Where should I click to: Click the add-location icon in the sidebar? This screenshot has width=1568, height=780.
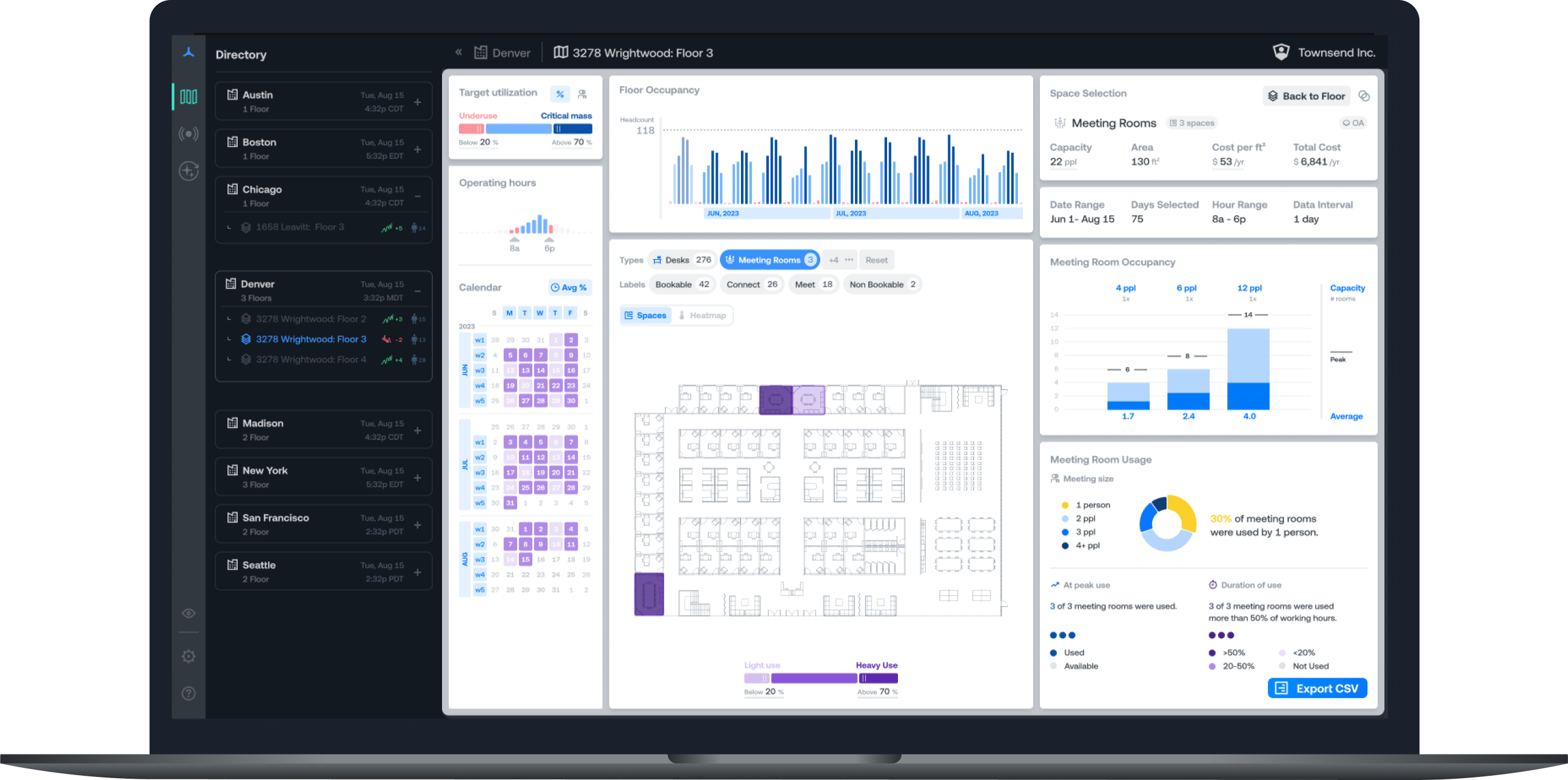(188, 172)
